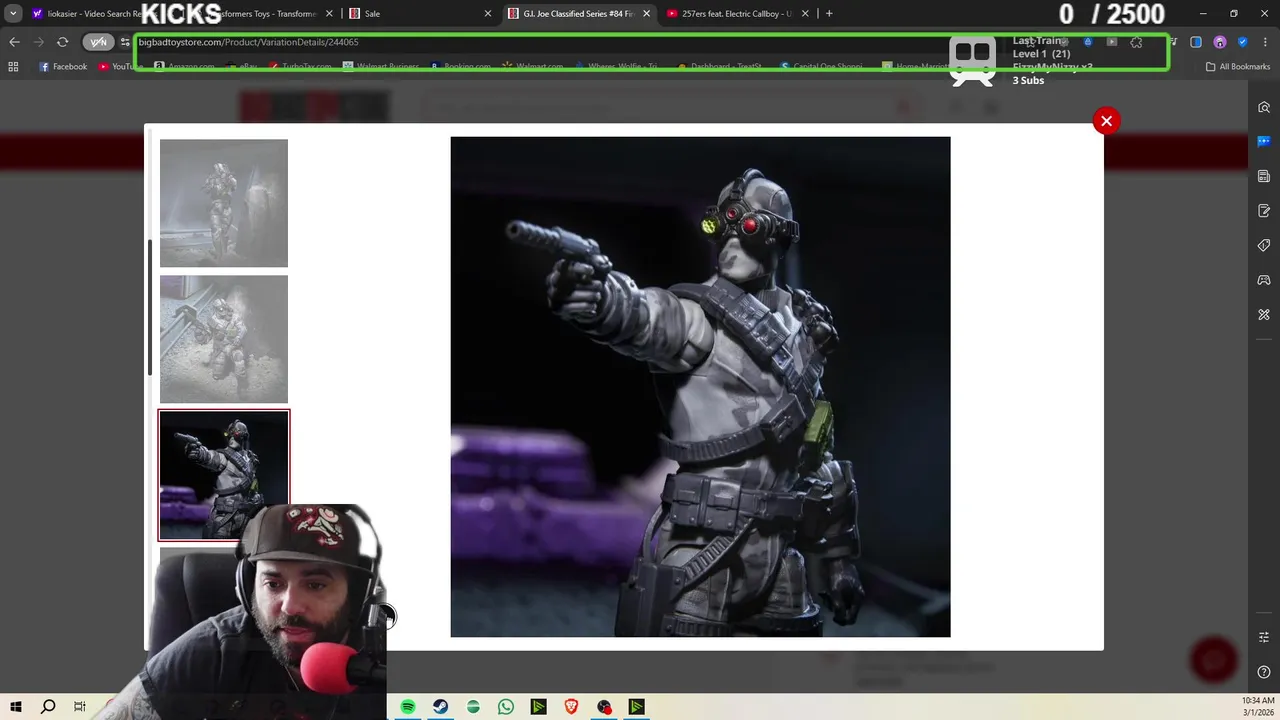The image size is (1280, 720).
Task: Open the apps grid in the bookmarks bar
Action: click(x=13, y=67)
